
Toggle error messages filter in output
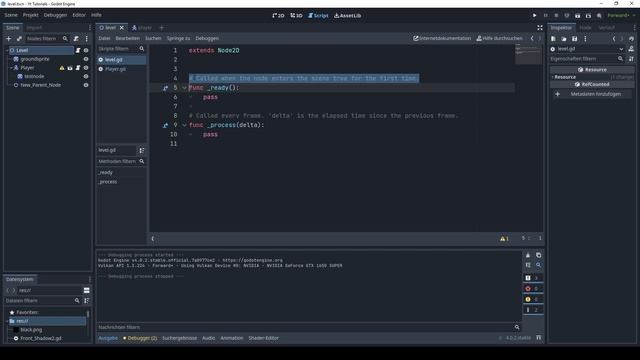tap(533, 289)
